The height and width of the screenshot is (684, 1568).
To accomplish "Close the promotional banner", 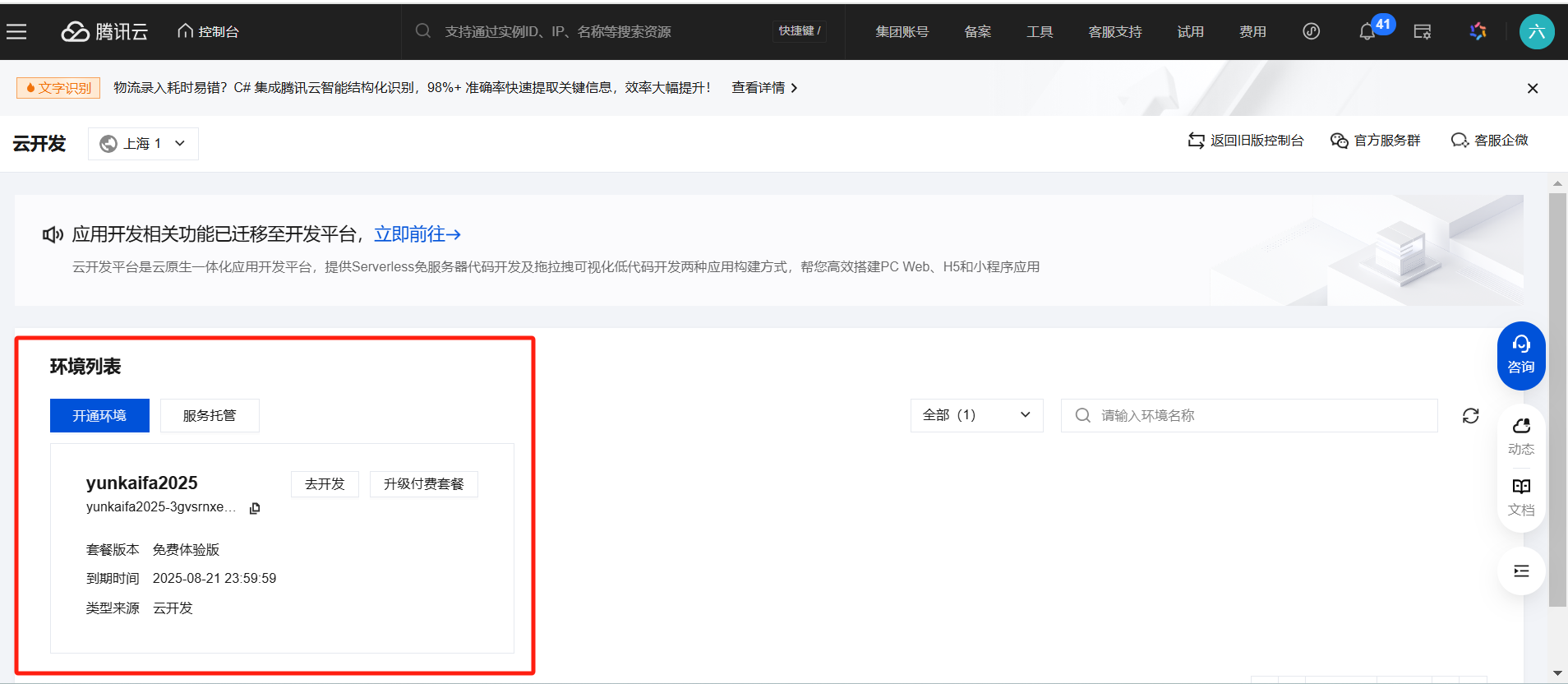I will [x=1533, y=88].
